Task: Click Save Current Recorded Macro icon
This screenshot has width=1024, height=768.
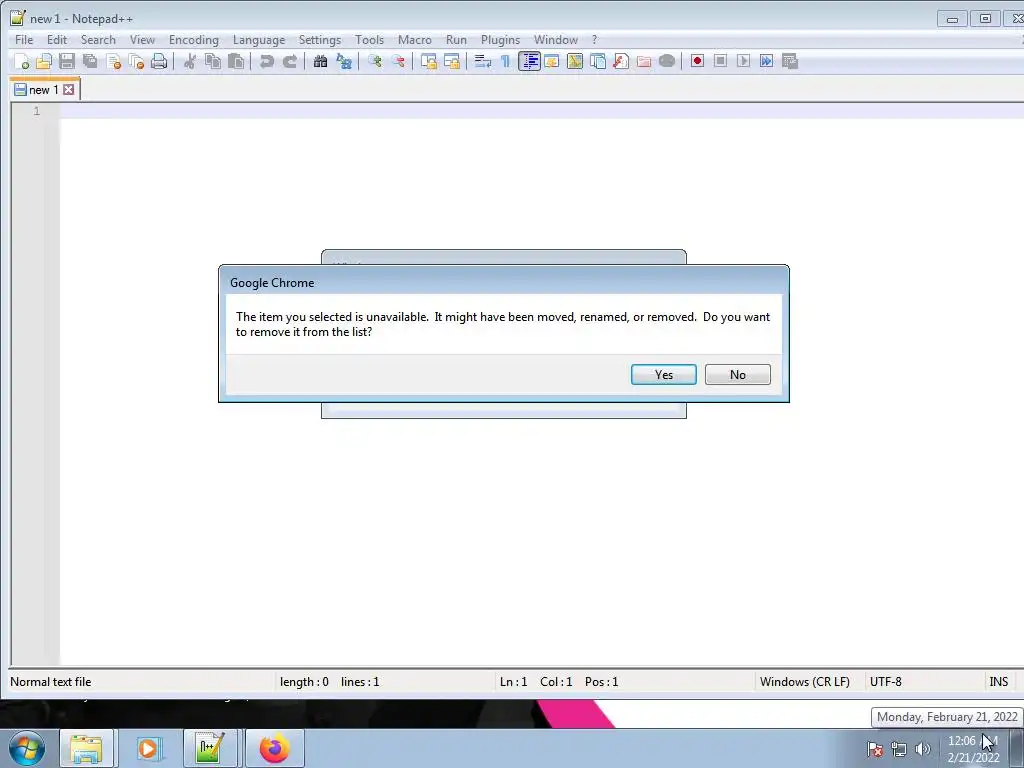Action: tap(790, 61)
